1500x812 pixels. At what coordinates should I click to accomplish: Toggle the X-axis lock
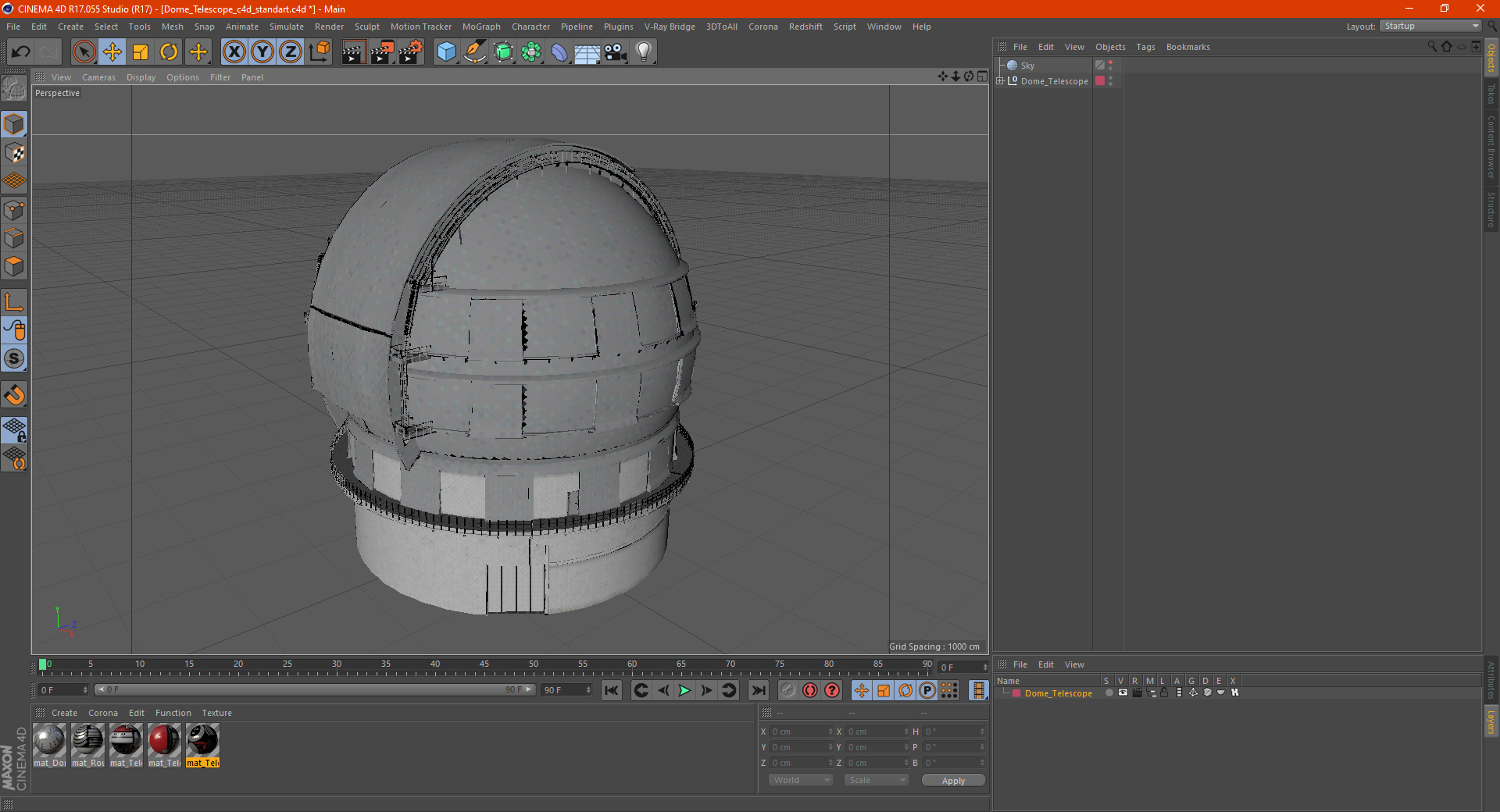(234, 52)
